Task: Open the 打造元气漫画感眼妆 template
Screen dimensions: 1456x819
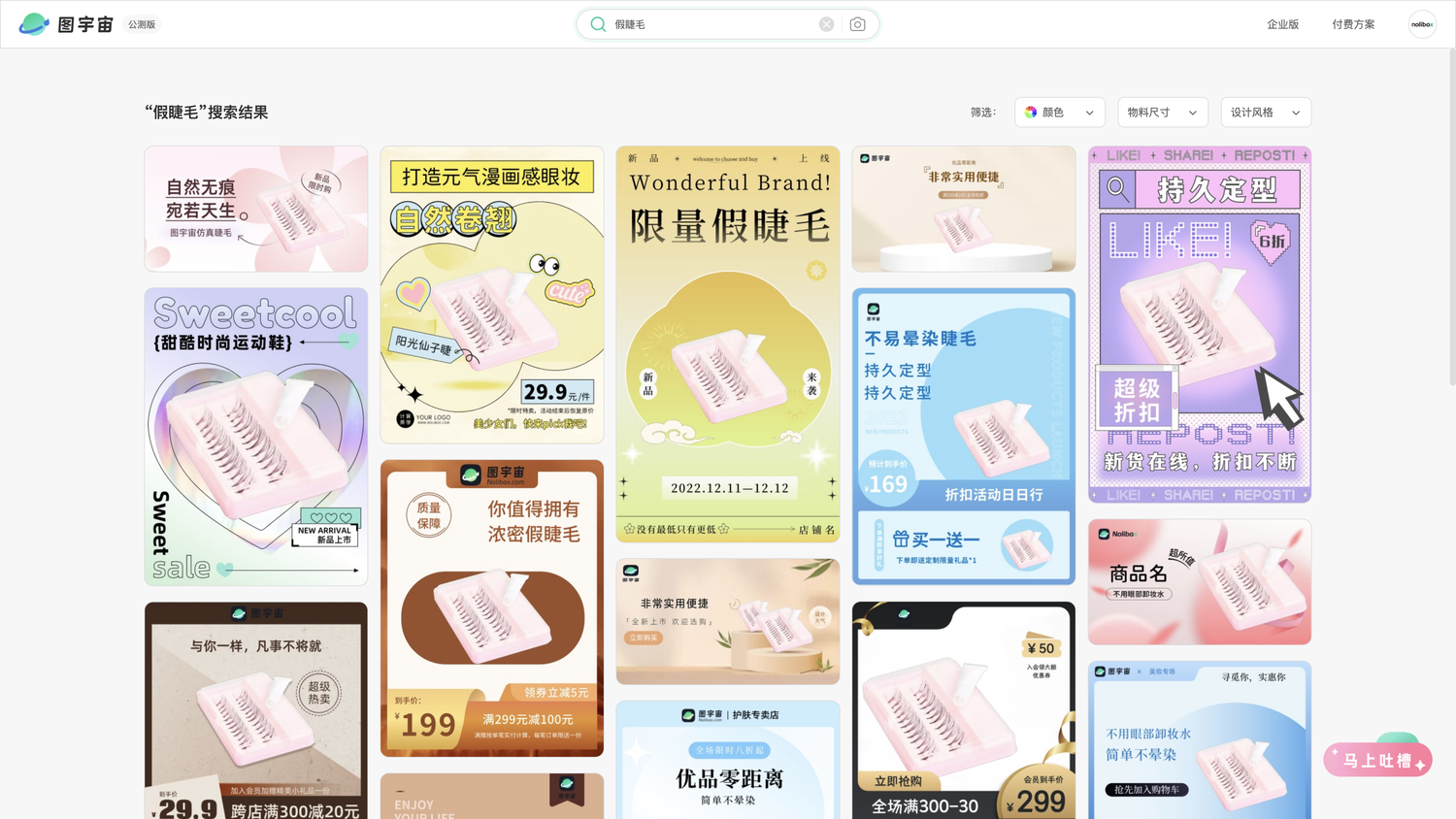Action: tap(492, 295)
